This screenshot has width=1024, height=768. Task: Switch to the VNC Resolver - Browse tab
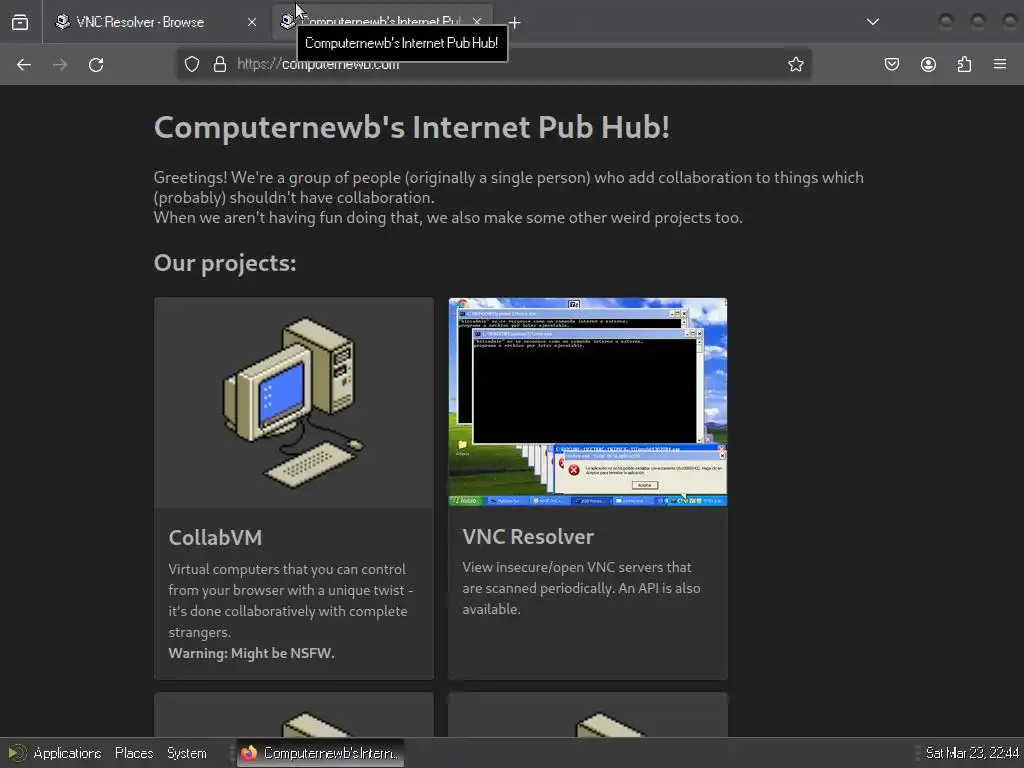coord(155,22)
